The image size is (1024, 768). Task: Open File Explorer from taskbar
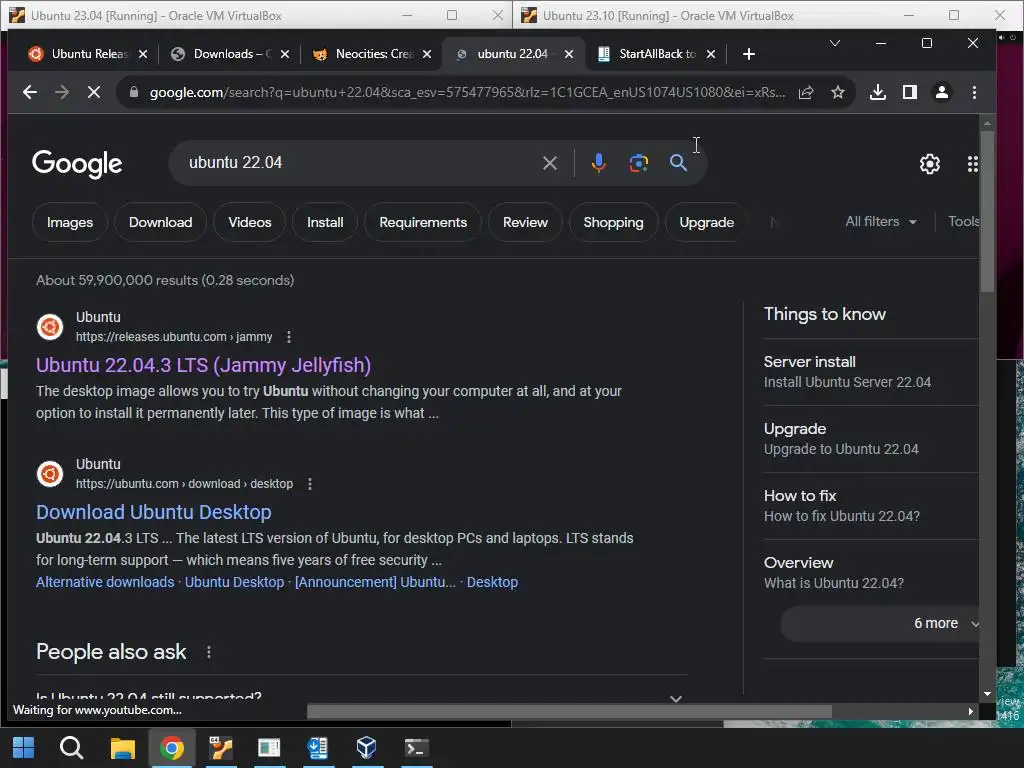122,748
